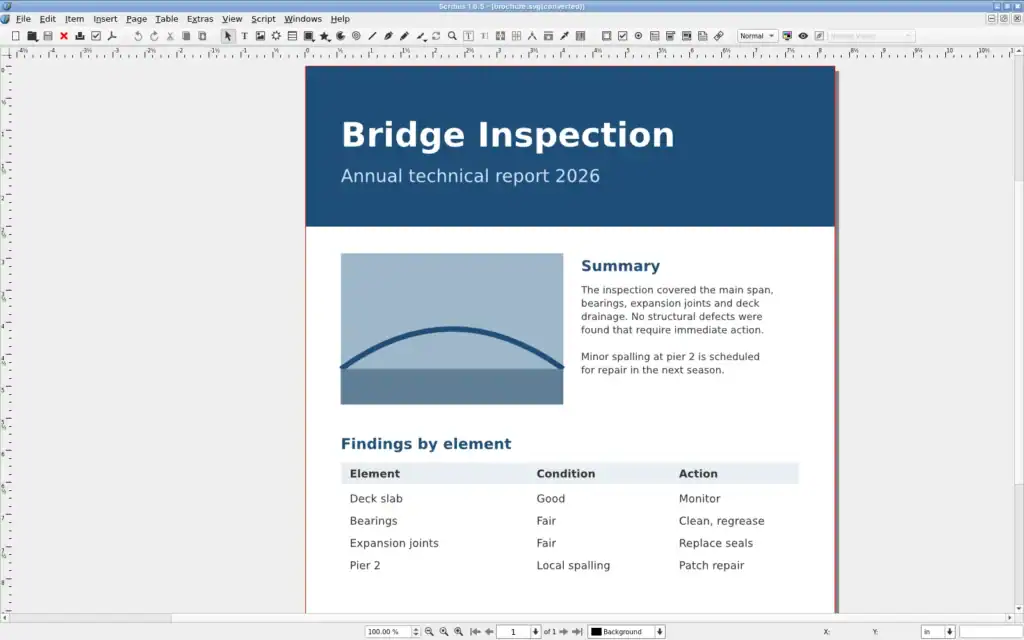Export as PDF using the toolbar icon
This screenshot has width=1024, height=640.
click(x=112, y=36)
